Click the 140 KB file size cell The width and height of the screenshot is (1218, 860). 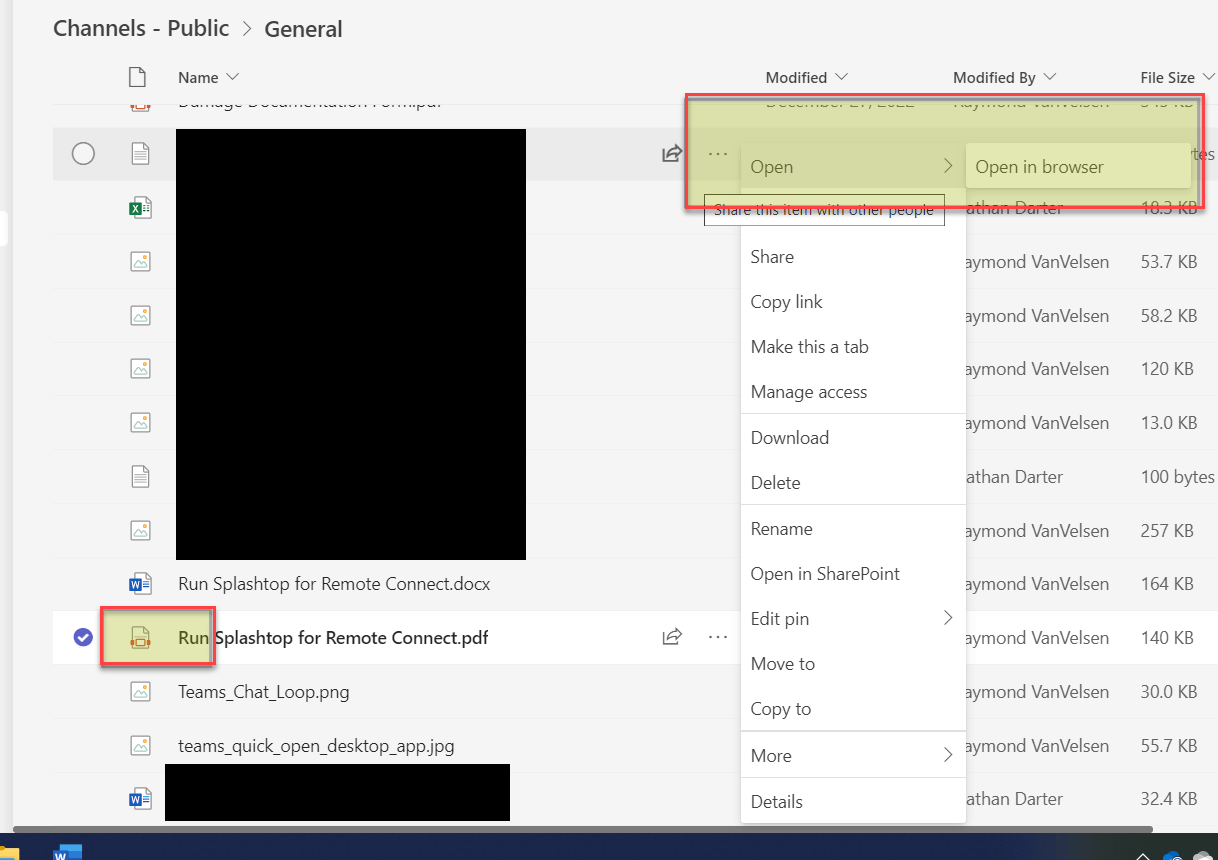point(1167,637)
